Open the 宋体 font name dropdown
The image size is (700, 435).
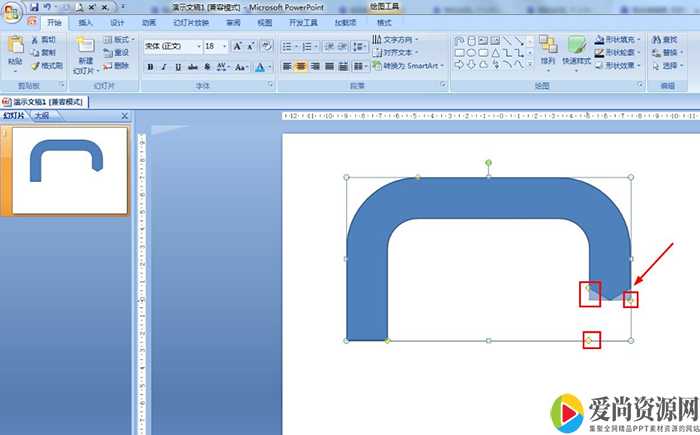(198, 46)
